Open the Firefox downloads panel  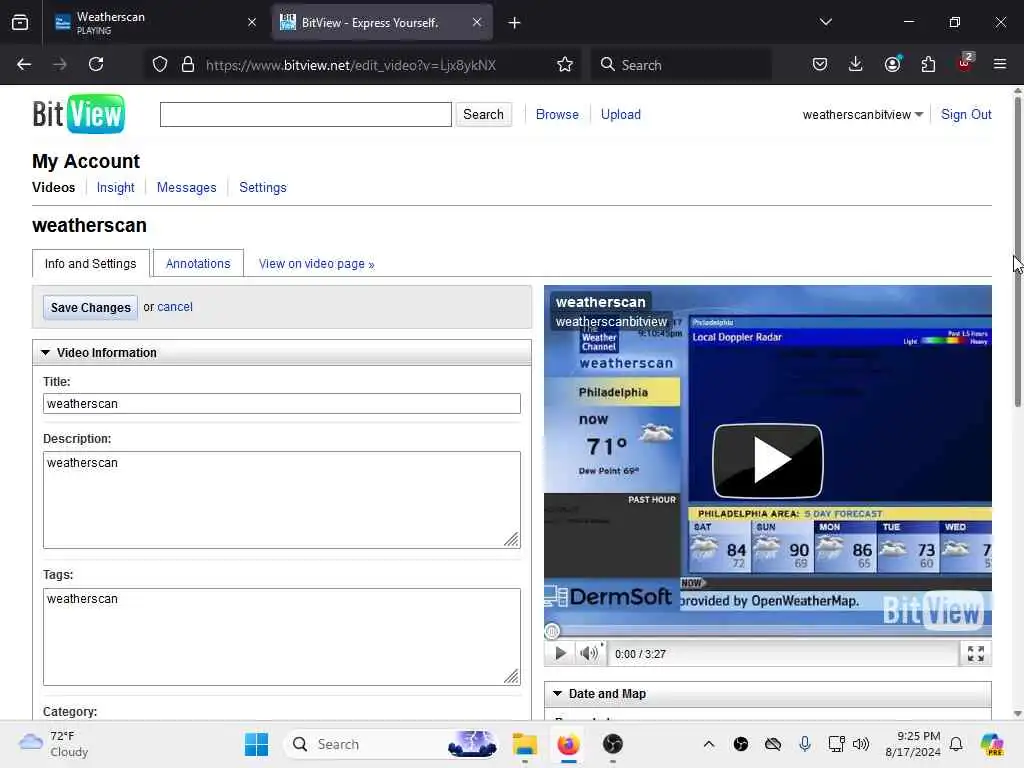(856, 64)
